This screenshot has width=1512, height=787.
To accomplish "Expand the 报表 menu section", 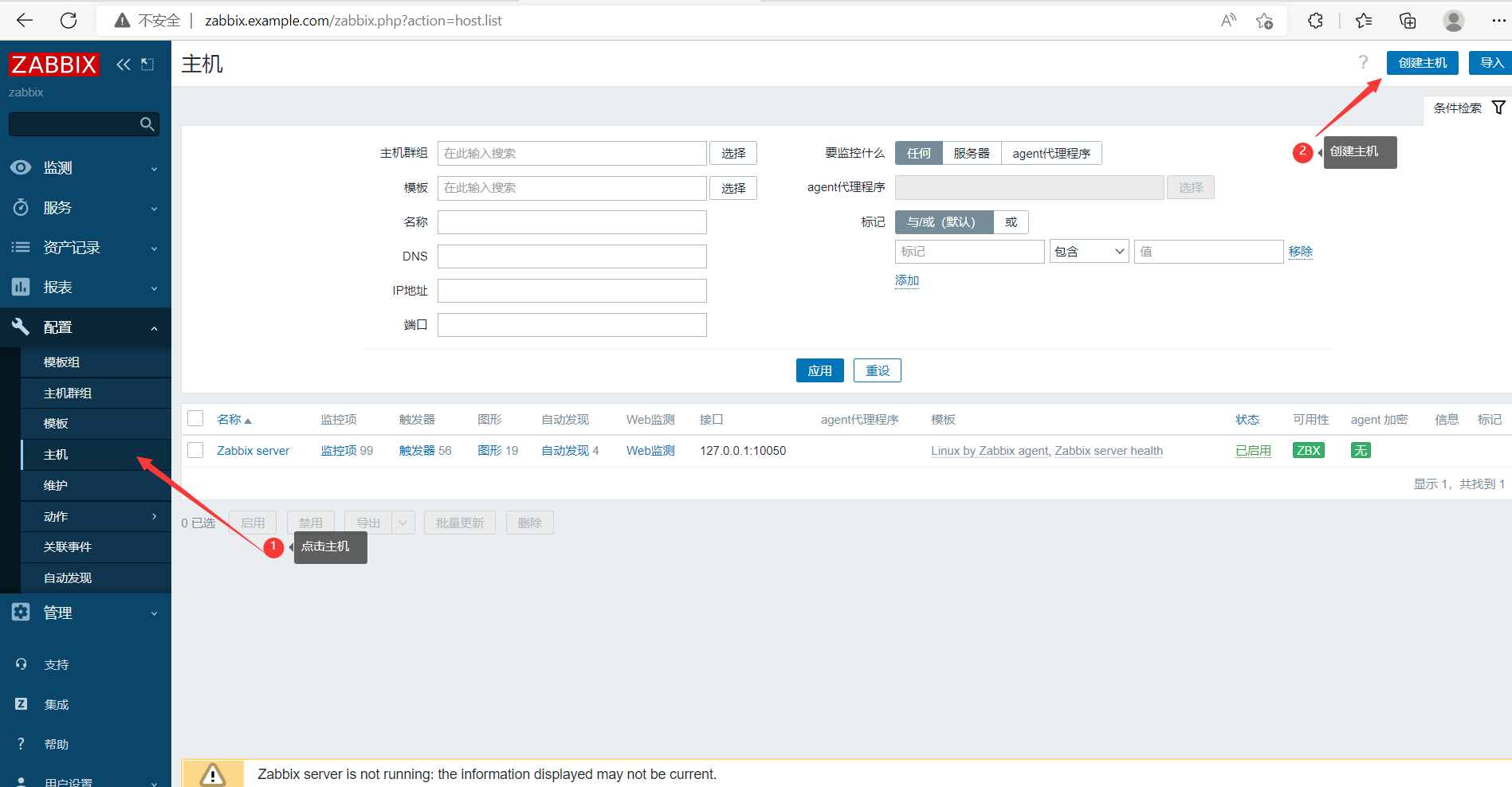I will [85, 288].
